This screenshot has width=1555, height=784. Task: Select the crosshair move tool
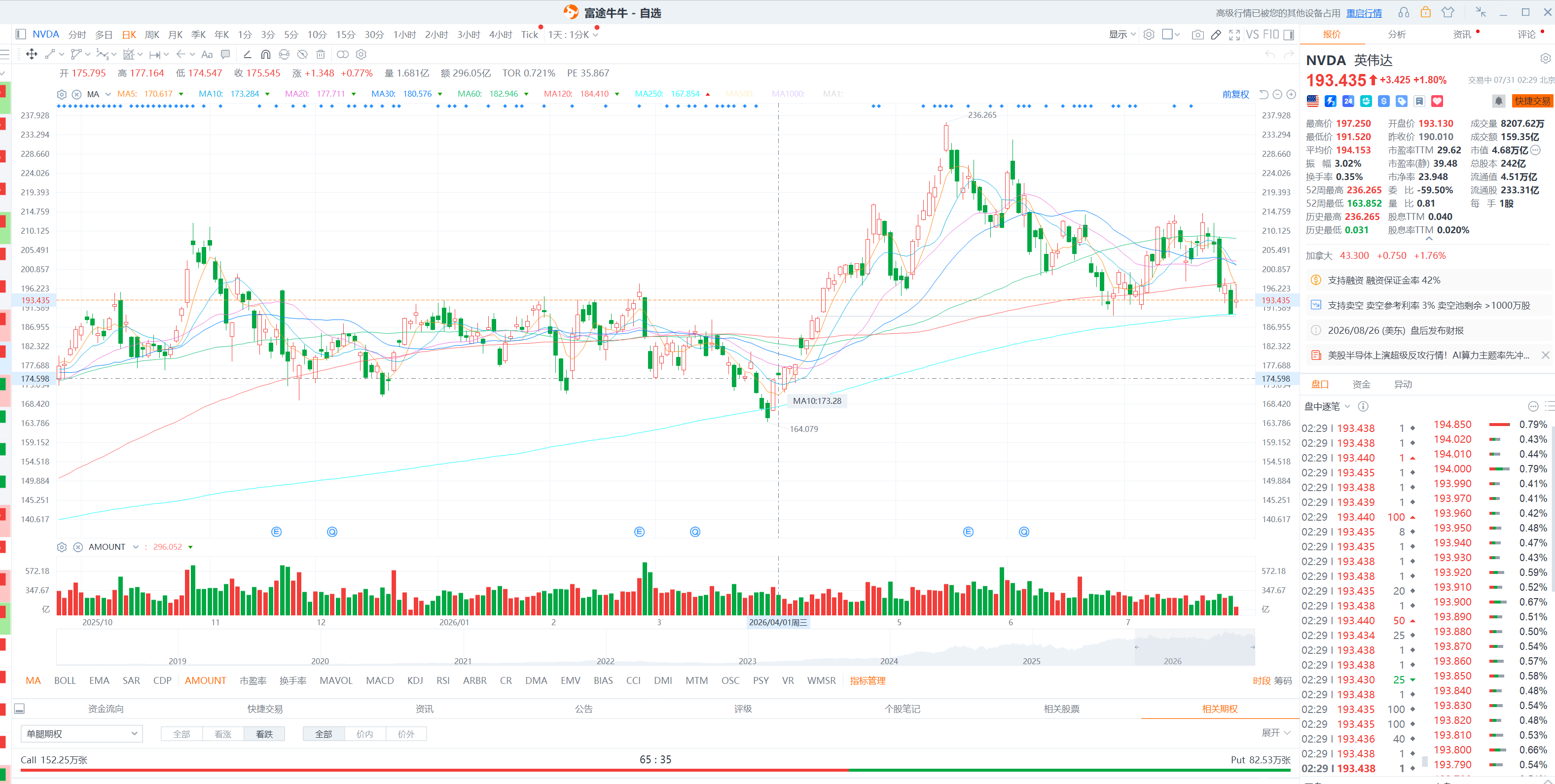[32, 54]
